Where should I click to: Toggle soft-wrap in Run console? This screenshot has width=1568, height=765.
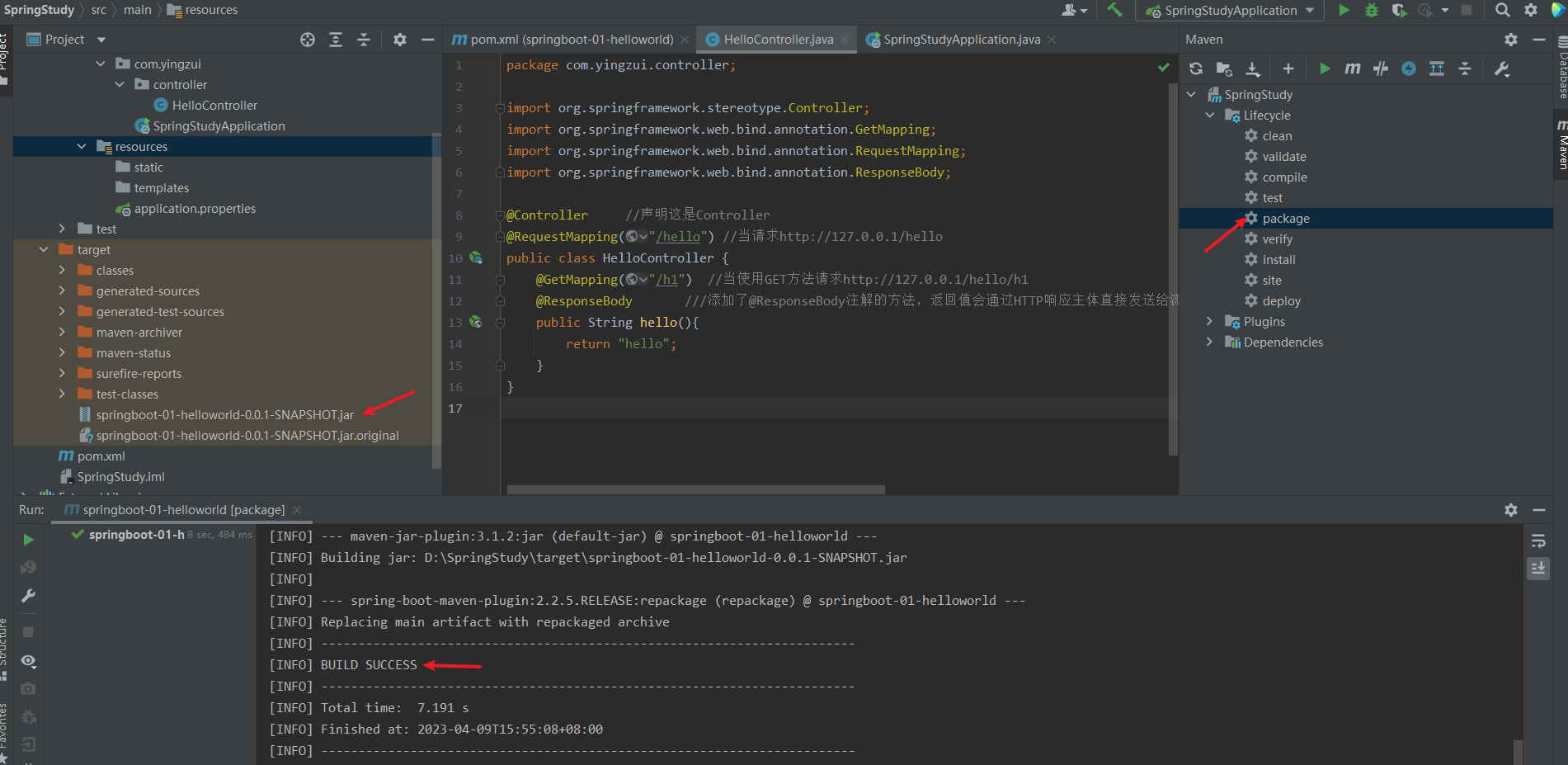(1538, 541)
